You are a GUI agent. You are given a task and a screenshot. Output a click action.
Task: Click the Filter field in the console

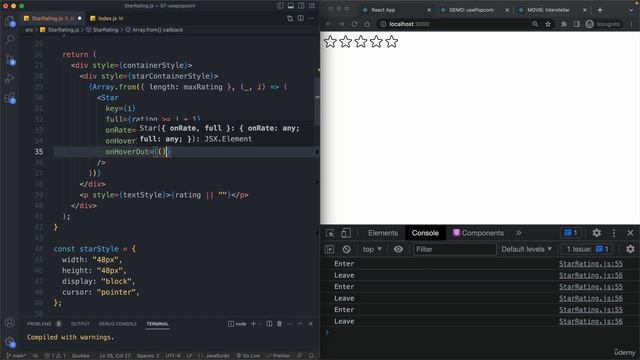point(455,249)
